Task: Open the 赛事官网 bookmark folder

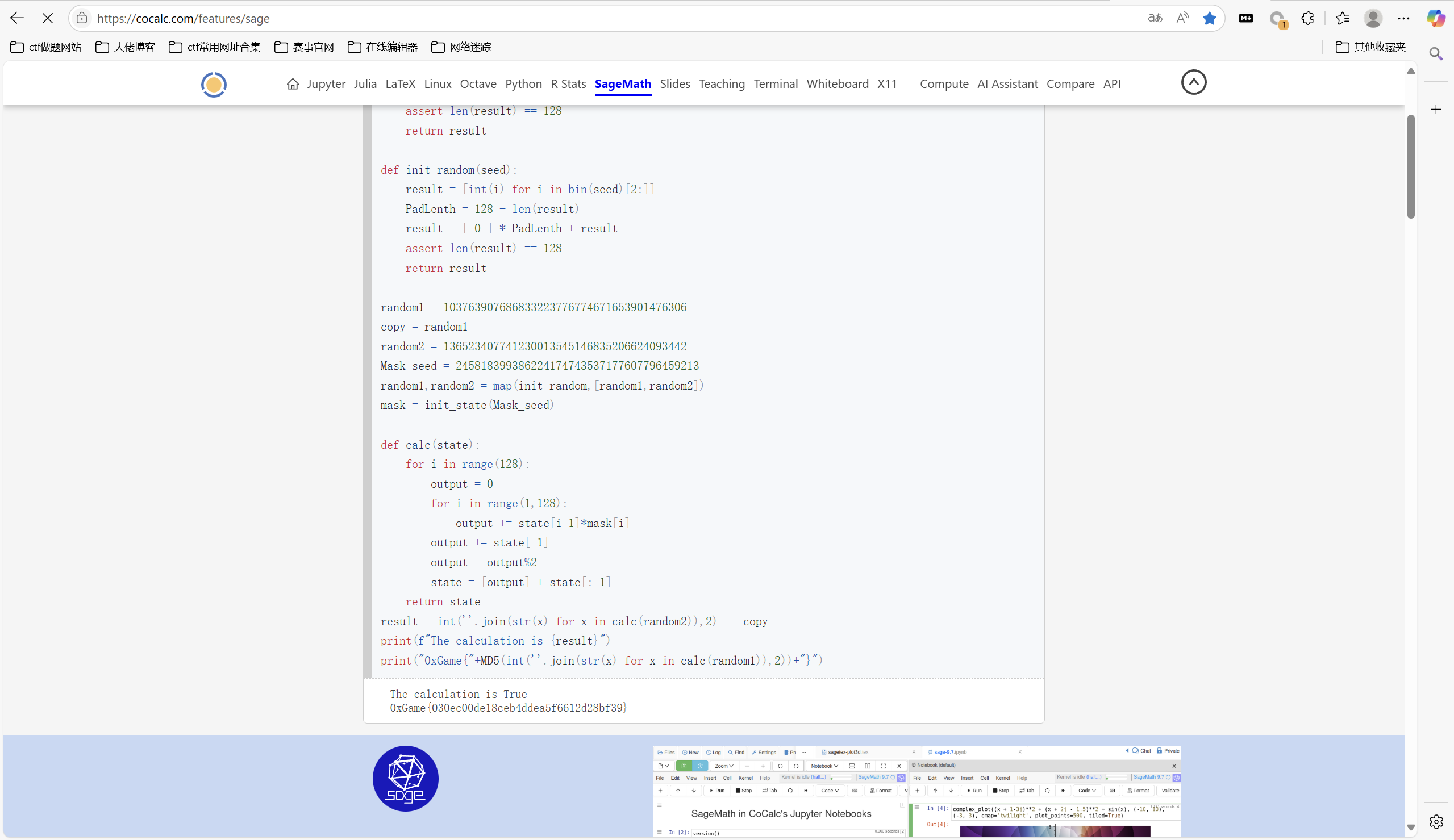Action: (304, 47)
